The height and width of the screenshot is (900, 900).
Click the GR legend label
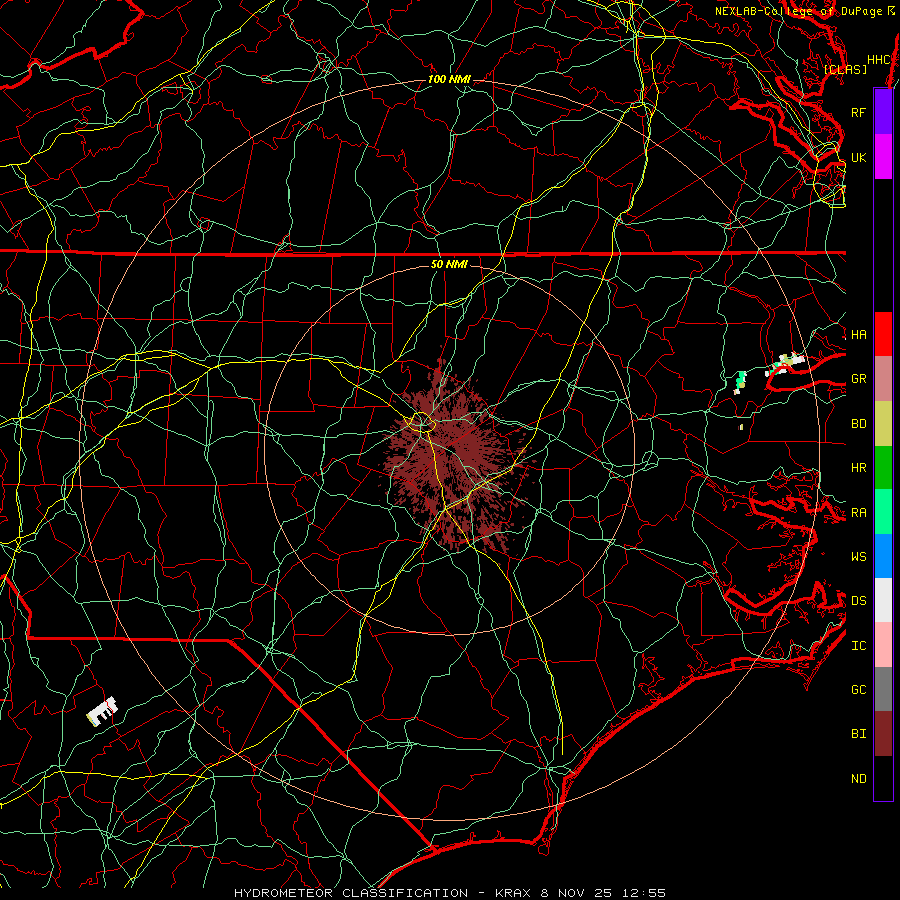pos(858,379)
